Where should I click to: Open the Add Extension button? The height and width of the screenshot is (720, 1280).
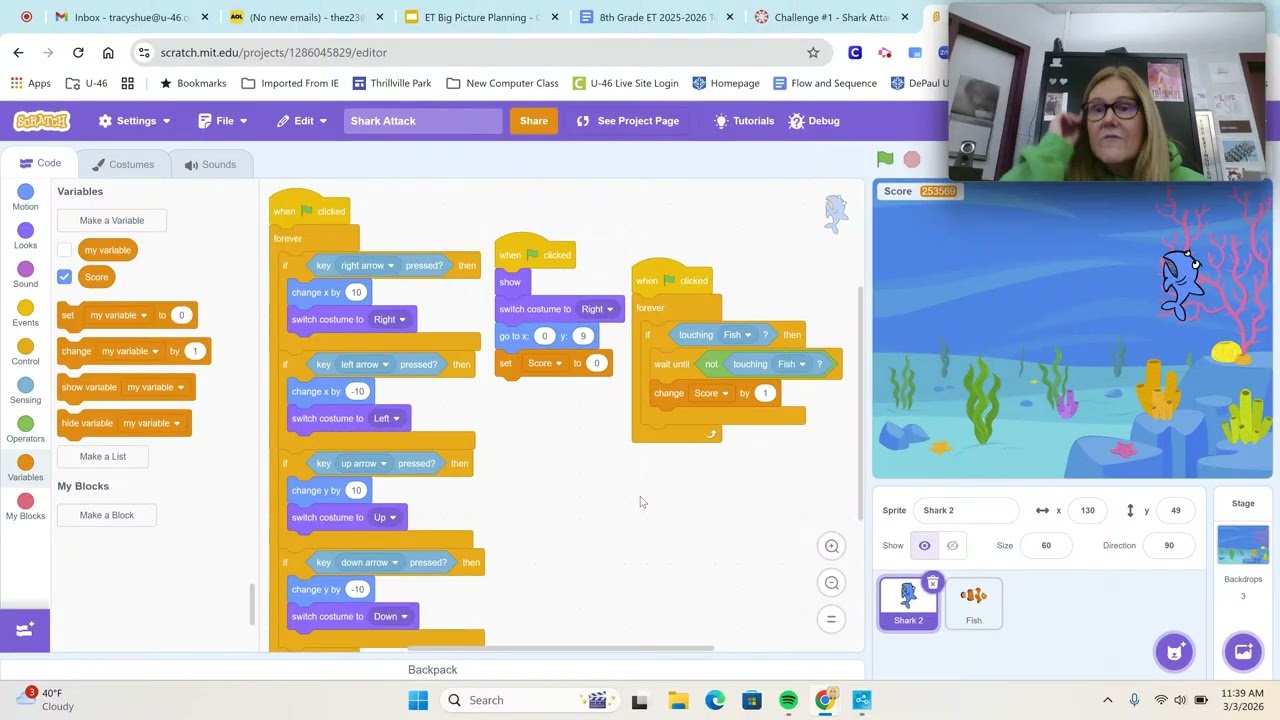click(25, 629)
